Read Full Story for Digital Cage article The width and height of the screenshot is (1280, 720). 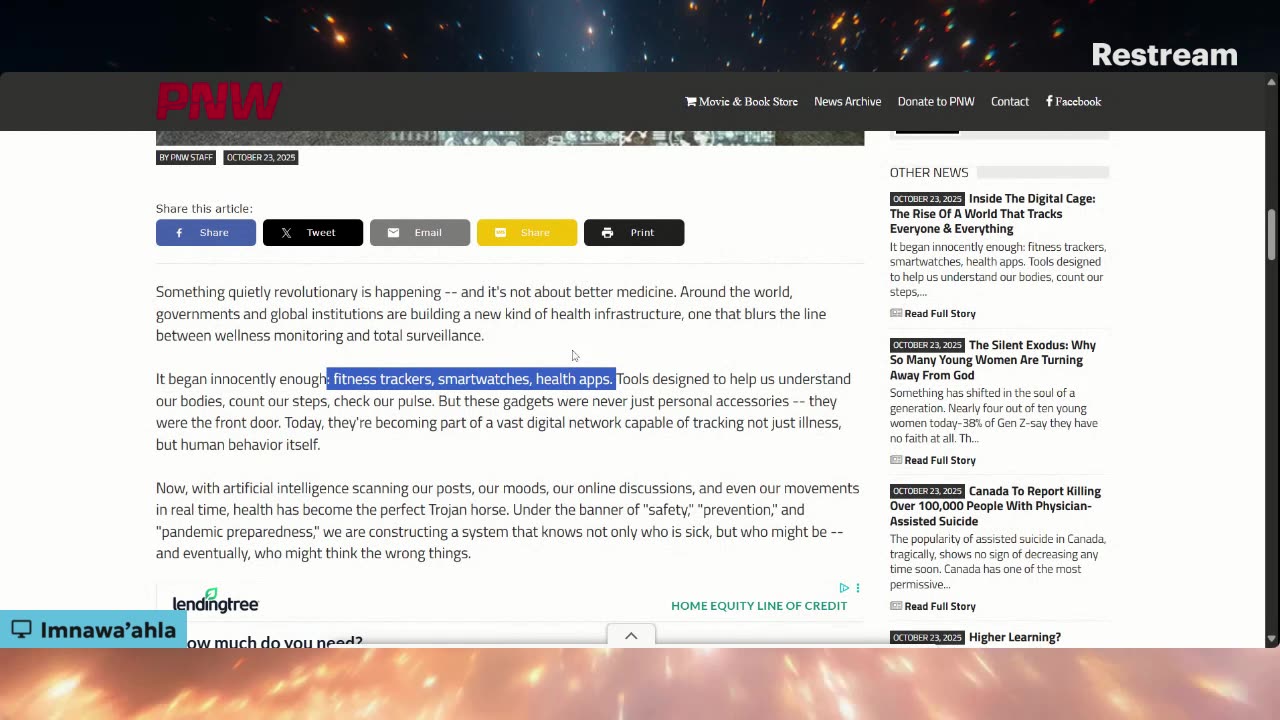point(940,313)
